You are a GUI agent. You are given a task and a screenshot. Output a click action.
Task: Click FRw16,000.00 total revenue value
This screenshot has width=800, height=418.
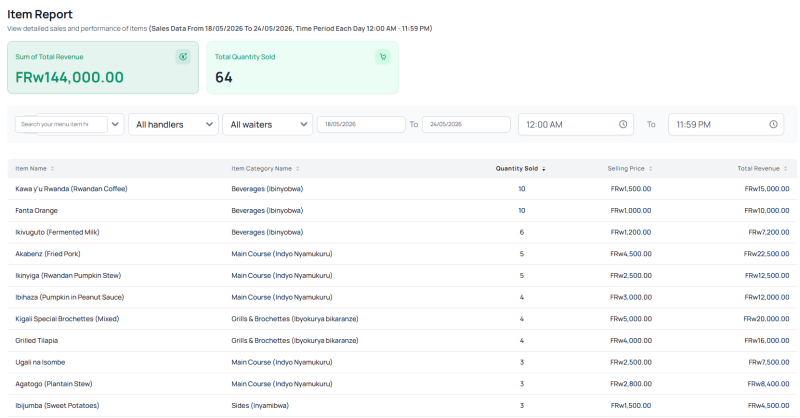tap(767, 340)
